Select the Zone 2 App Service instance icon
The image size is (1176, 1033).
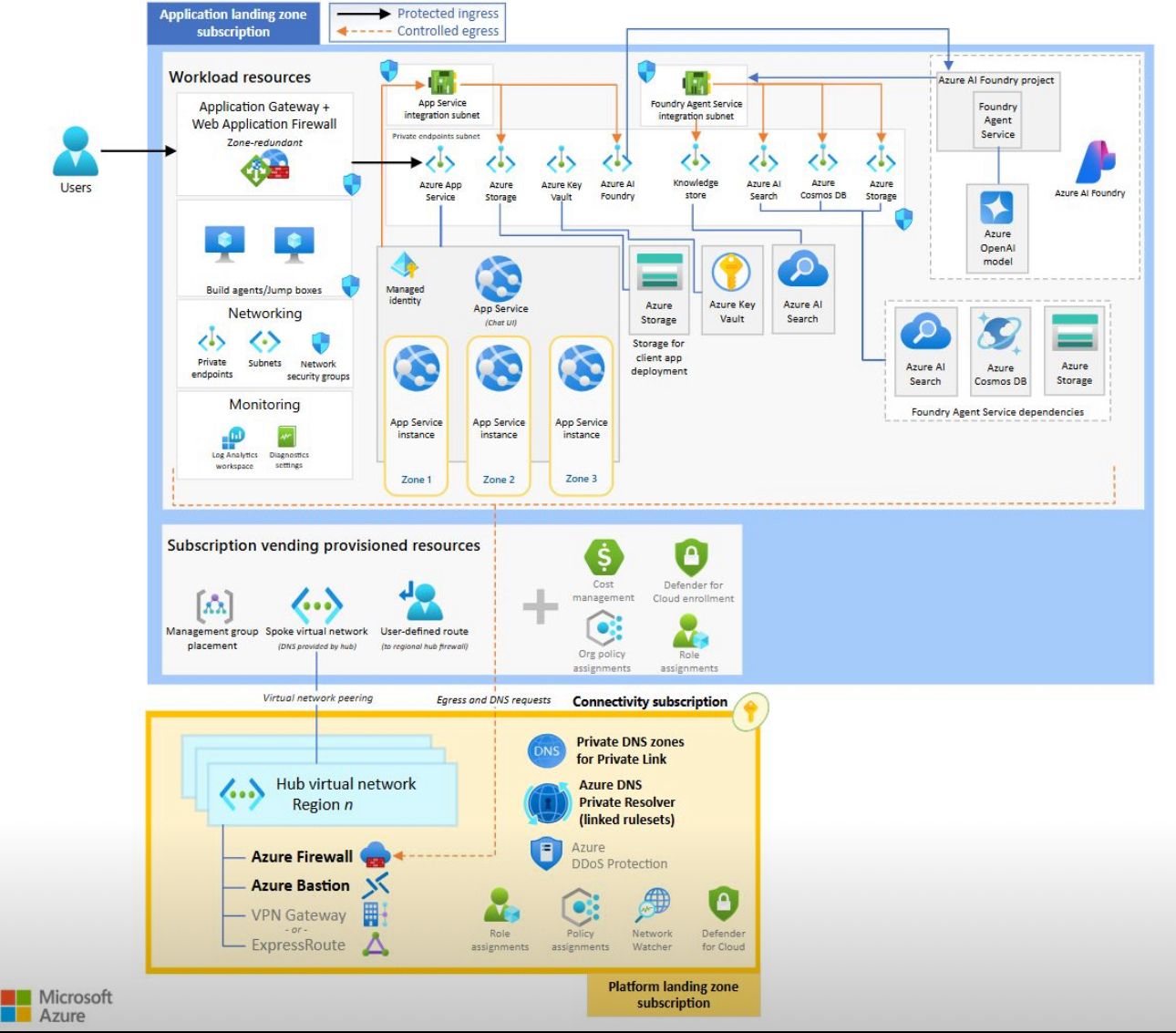click(499, 367)
